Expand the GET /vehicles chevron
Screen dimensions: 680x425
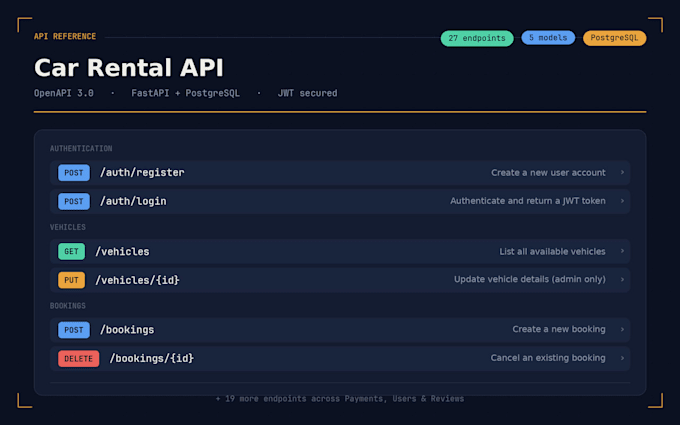[x=622, y=251]
